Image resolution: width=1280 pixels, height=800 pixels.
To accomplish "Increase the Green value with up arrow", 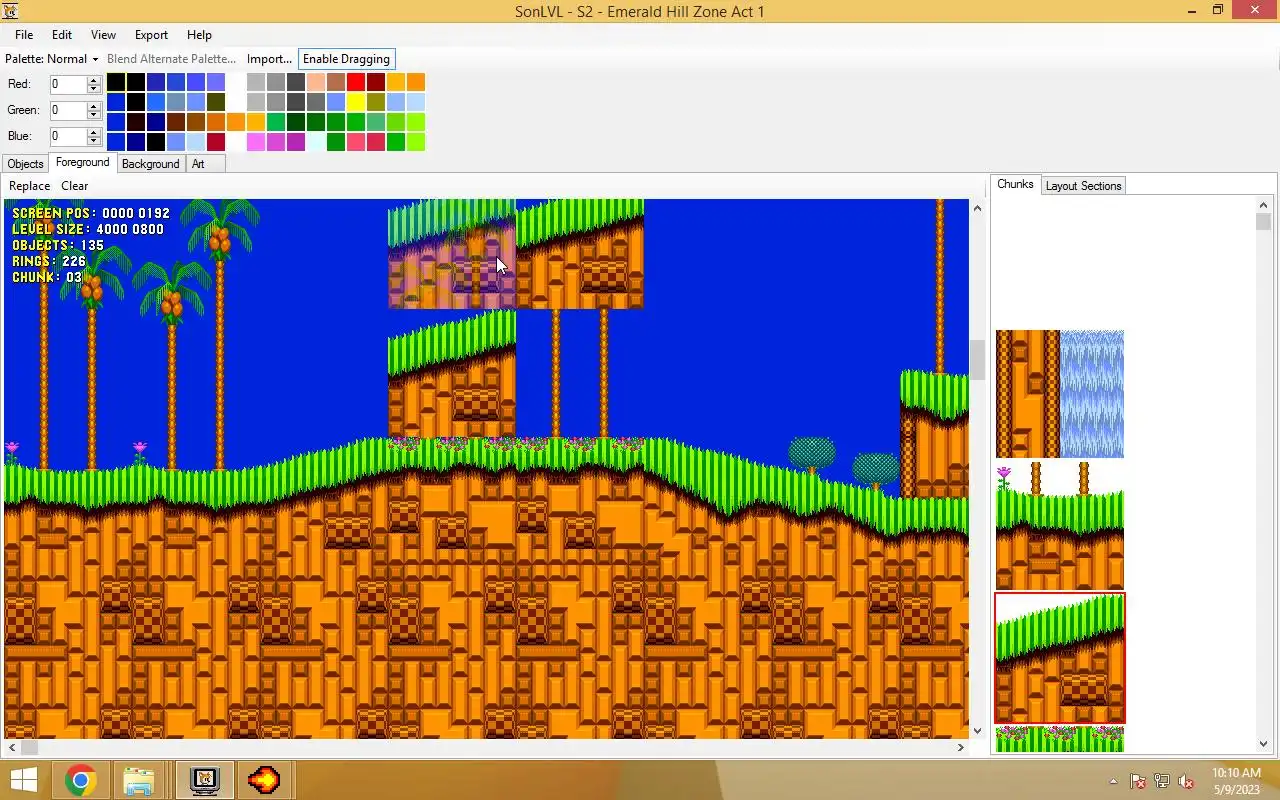I will [94, 106].
